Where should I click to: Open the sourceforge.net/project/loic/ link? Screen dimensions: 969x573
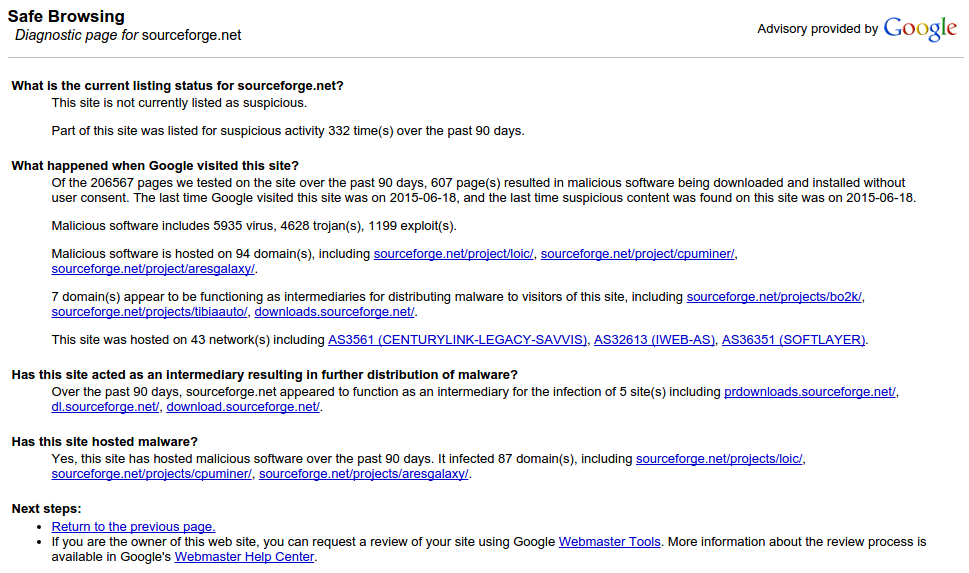(x=453, y=254)
